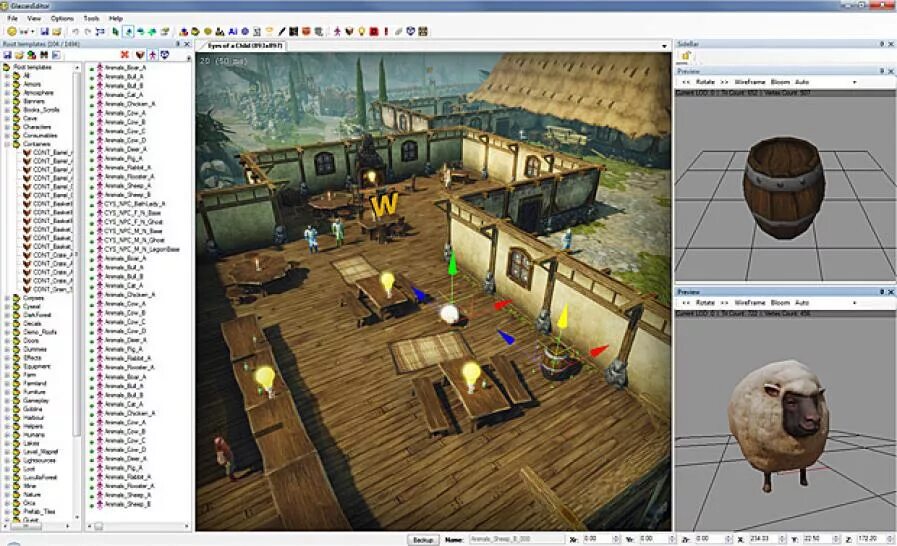Collapse the Containers tree folder
The image size is (897, 546).
coord(7,144)
